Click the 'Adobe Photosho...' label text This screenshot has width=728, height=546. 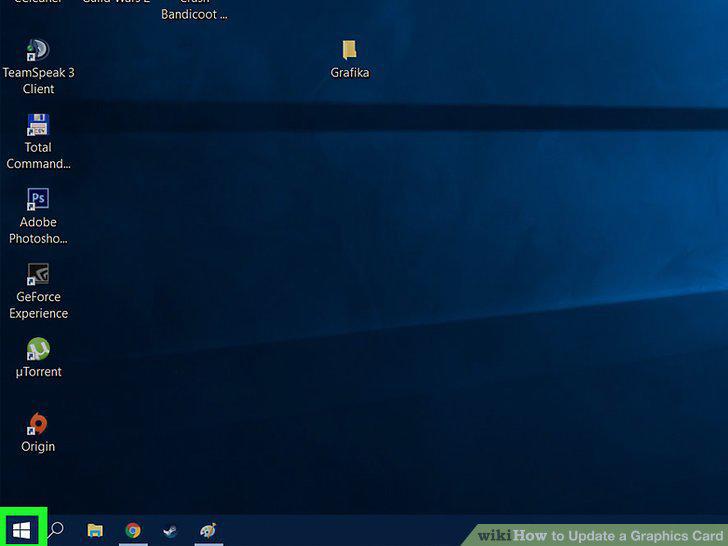[x=38, y=230]
